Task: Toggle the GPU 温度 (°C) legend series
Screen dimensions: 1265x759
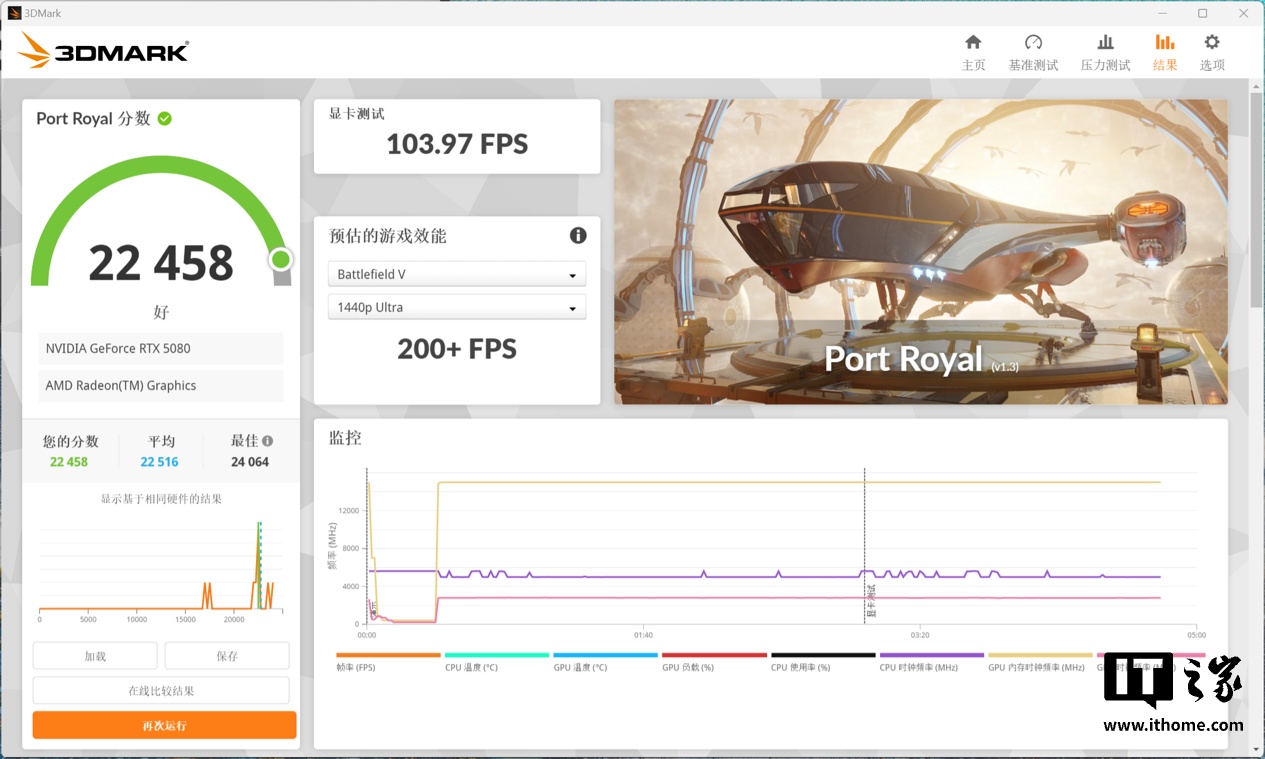Action: 605,662
